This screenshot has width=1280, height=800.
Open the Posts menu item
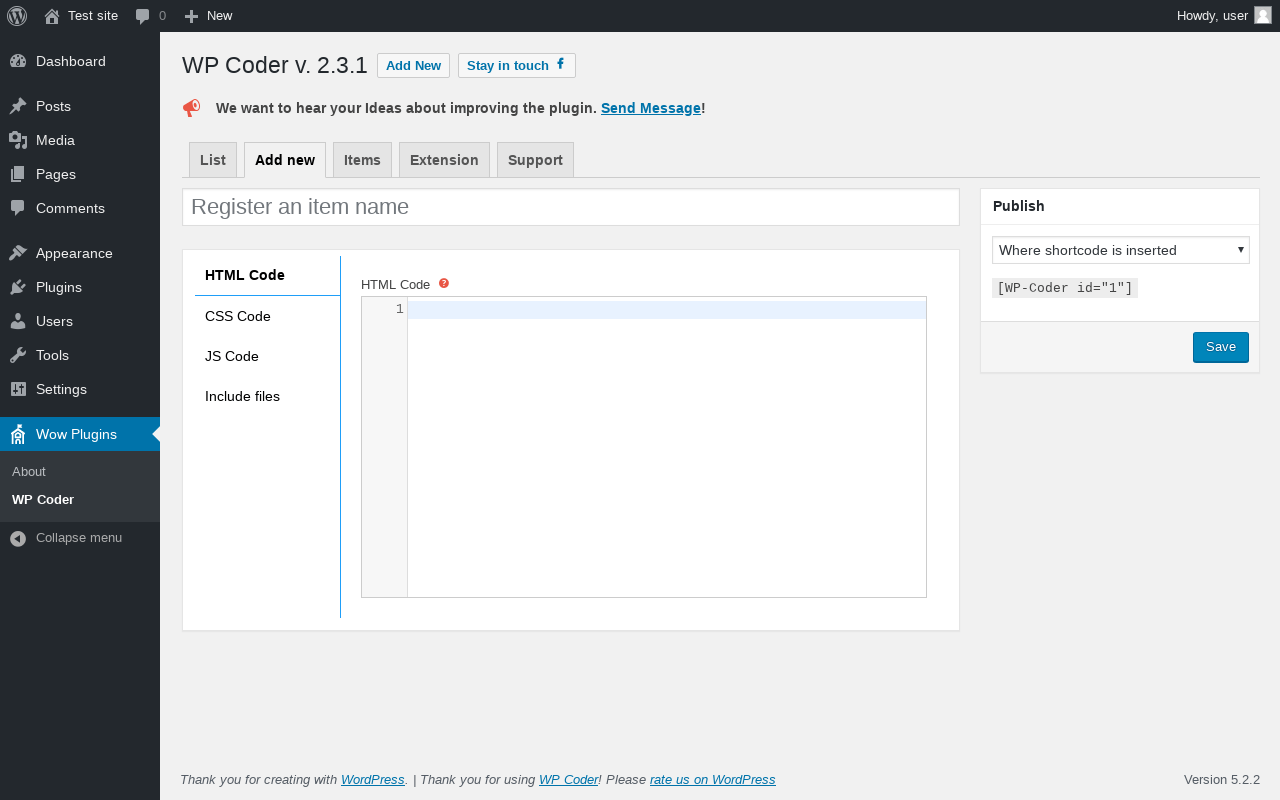[80, 106]
